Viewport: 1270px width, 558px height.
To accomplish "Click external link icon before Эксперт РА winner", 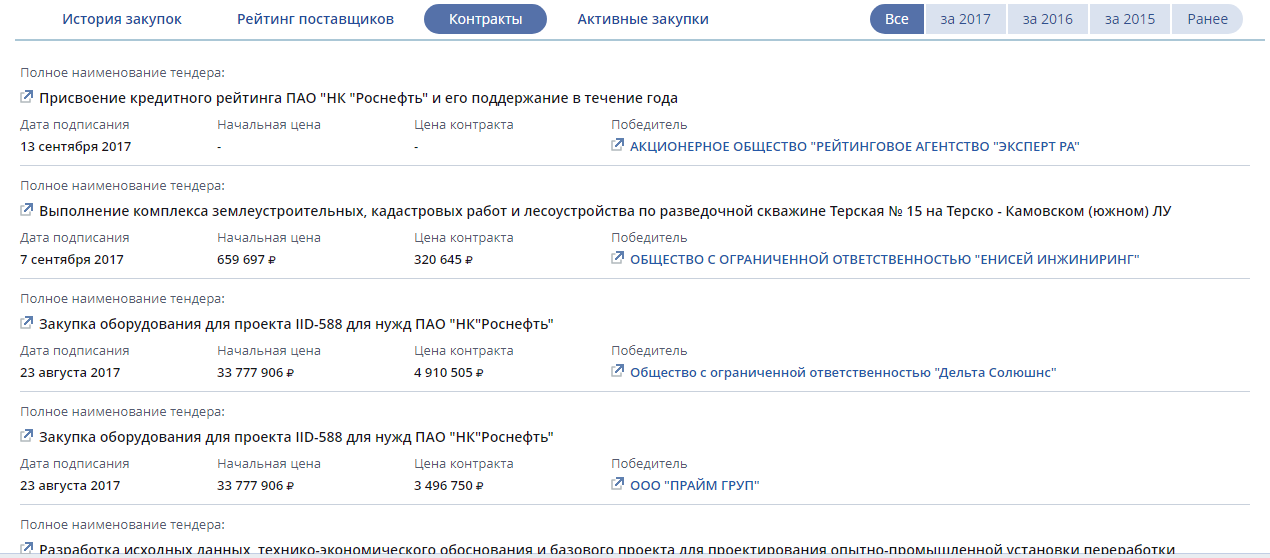I will (x=618, y=145).
